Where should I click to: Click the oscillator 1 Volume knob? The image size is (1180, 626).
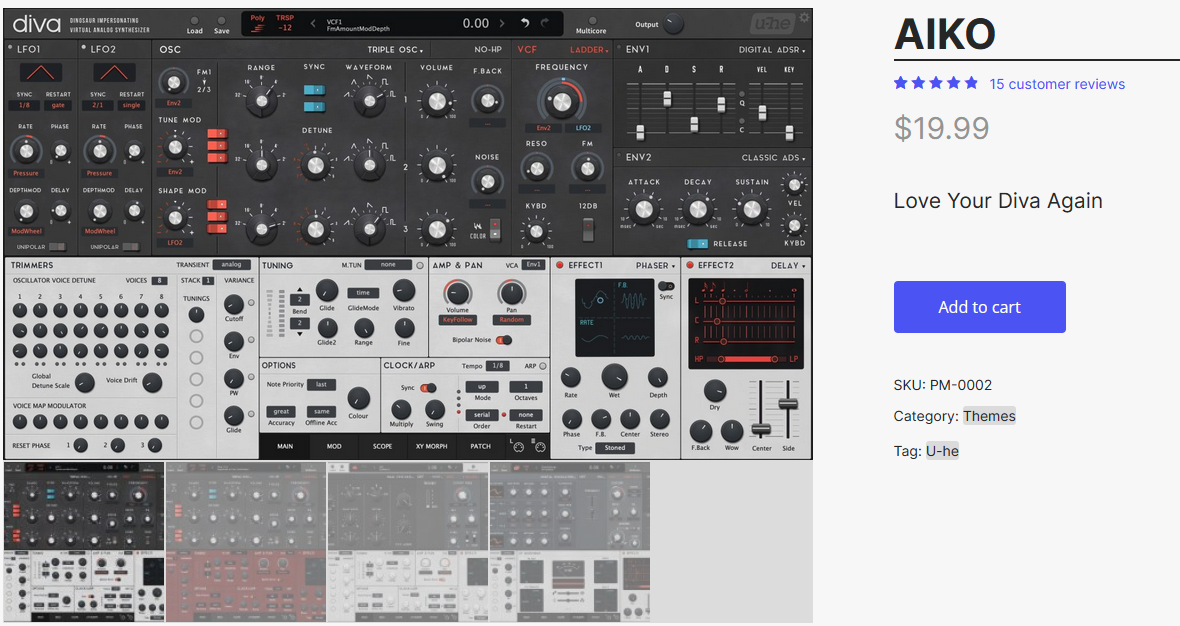(x=436, y=100)
